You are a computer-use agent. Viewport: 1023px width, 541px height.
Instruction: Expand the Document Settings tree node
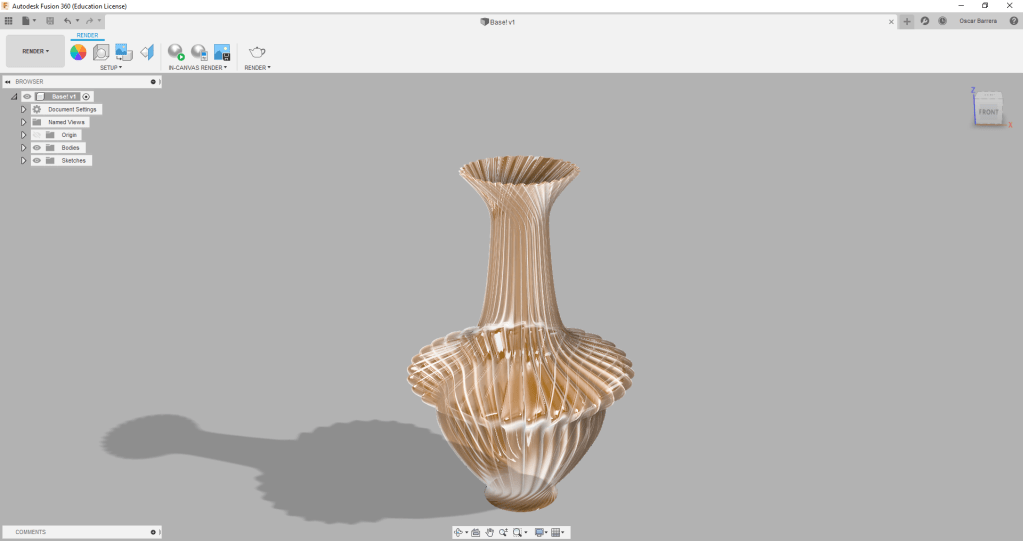pyautogui.click(x=23, y=109)
